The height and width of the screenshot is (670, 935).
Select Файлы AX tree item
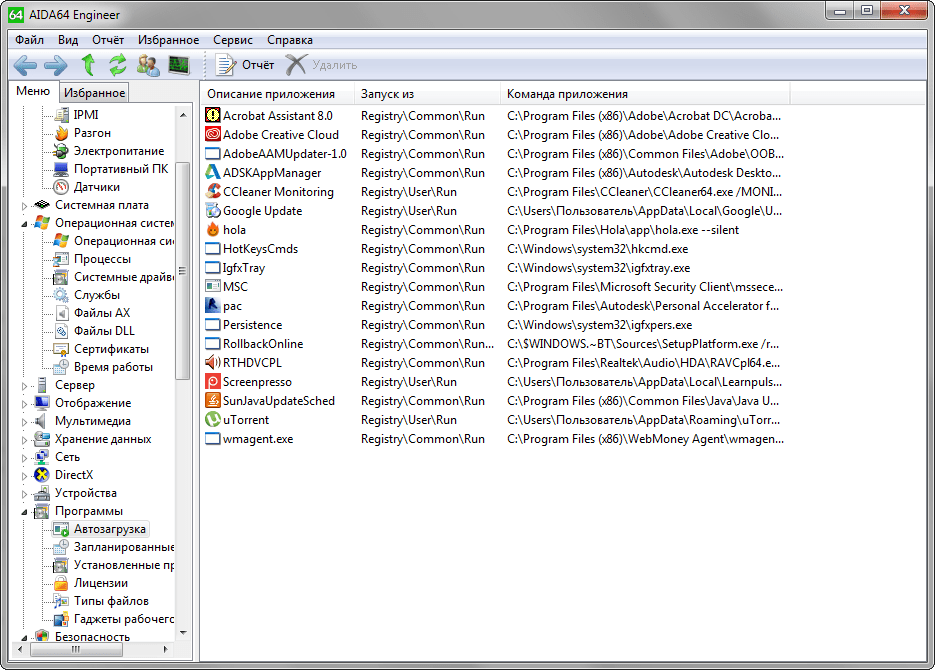pyautogui.click(x=102, y=313)
